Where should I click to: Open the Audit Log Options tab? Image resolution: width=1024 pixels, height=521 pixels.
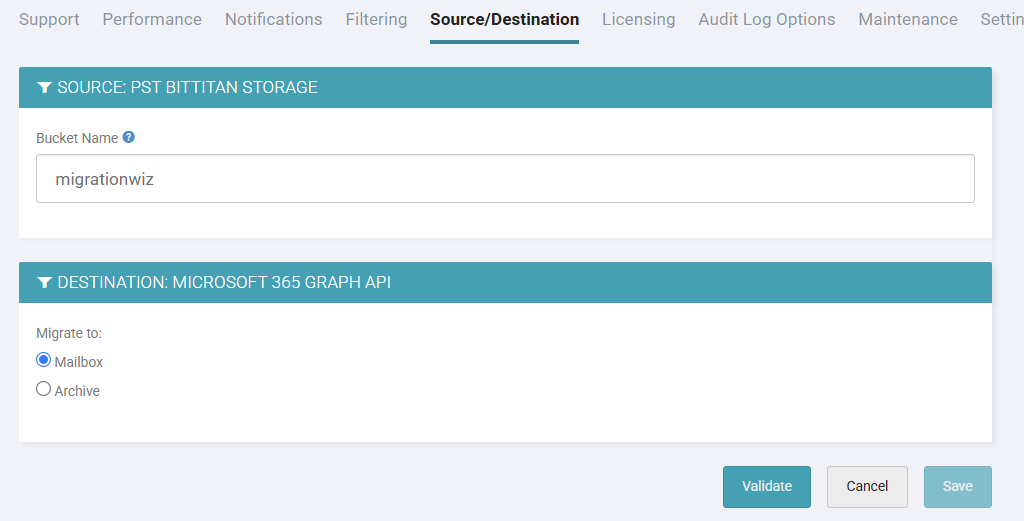767,20
